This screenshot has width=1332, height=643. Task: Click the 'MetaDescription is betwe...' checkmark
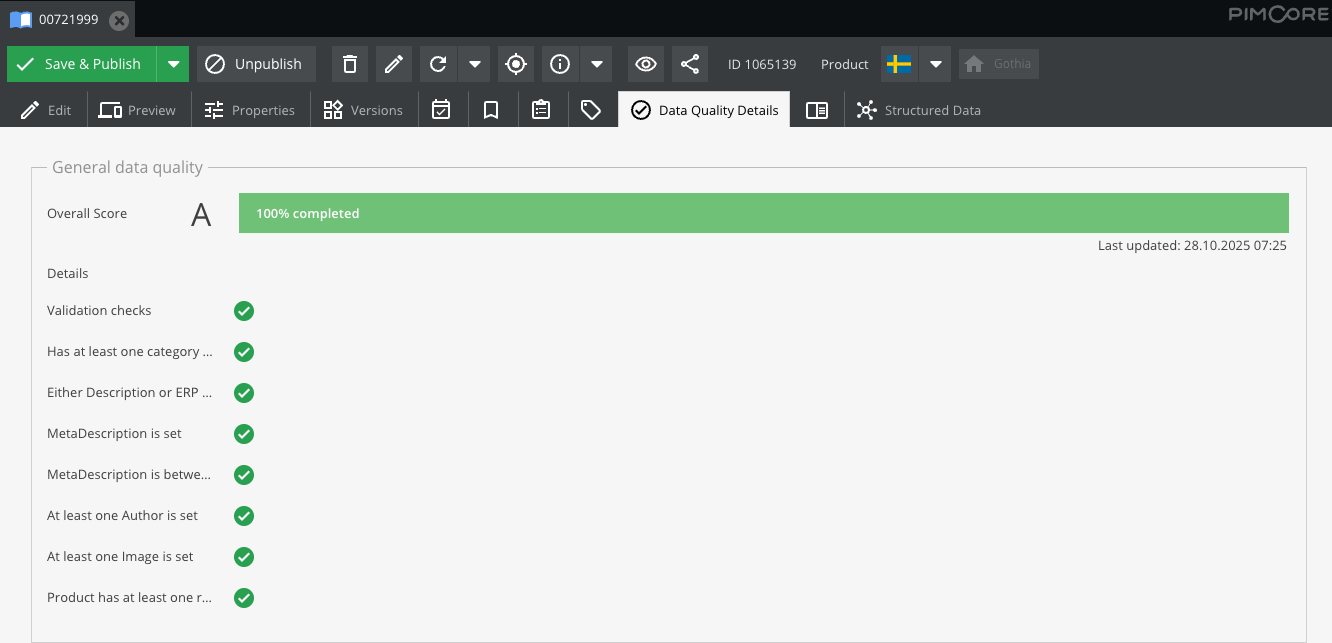[244, 475]
